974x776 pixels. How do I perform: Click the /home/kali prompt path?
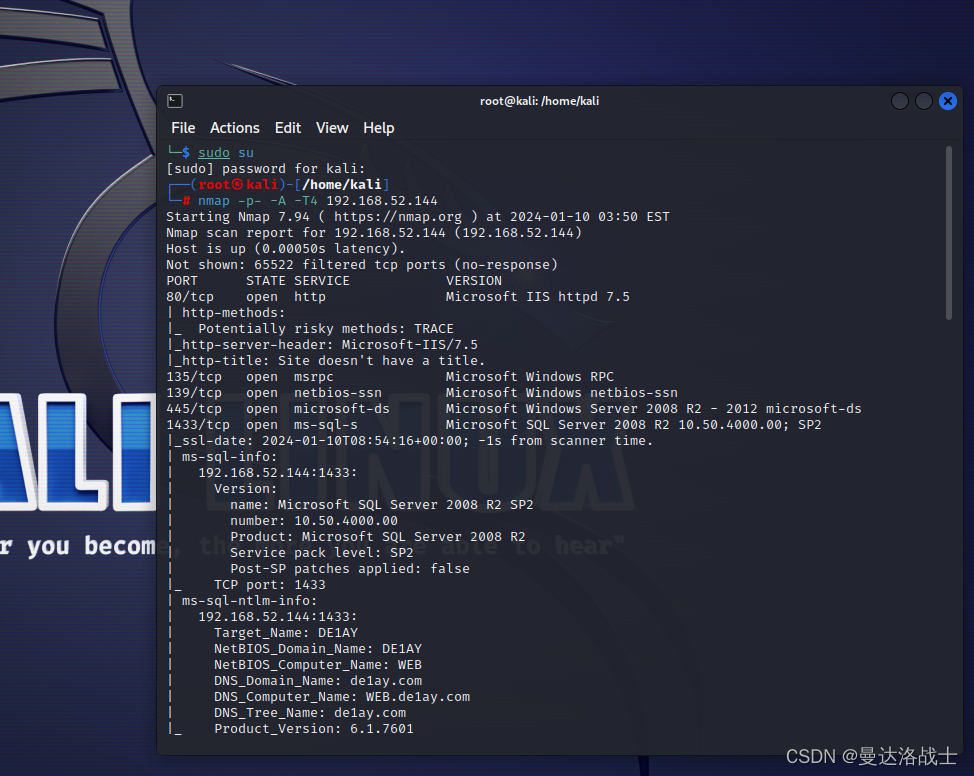[342, 185]
